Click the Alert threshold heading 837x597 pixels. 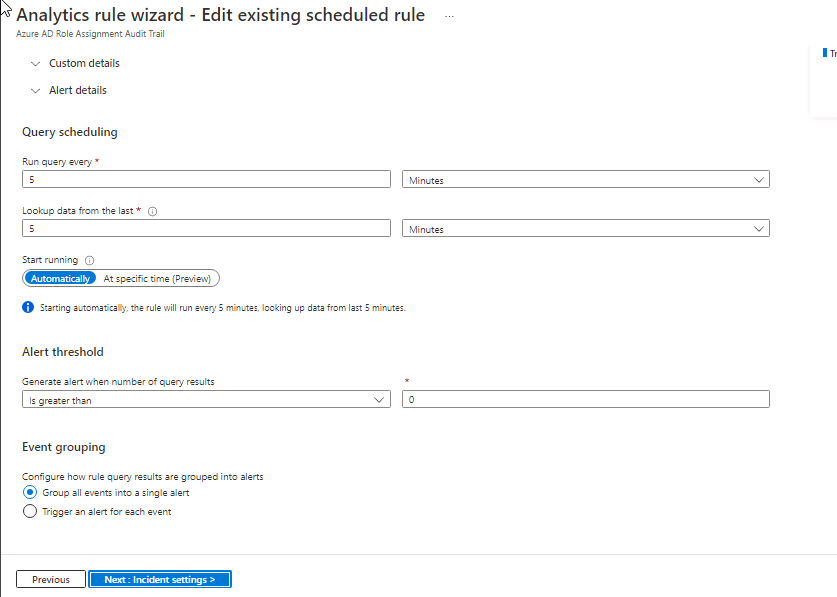62,352
